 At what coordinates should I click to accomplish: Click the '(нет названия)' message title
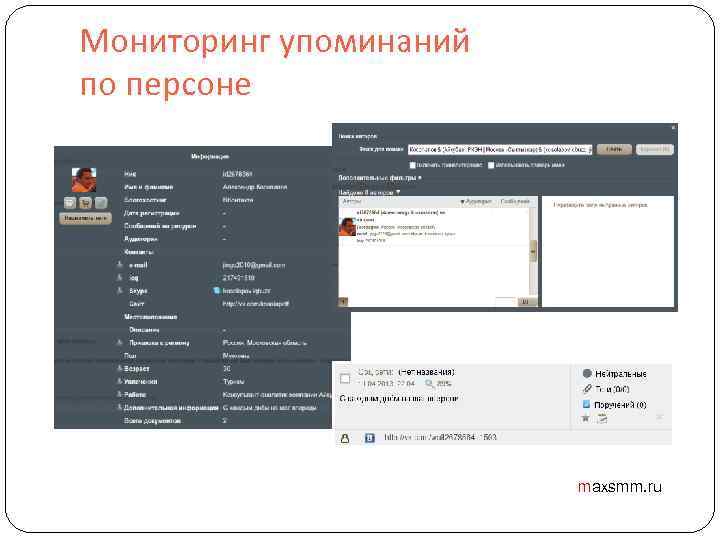click(427, 371)
